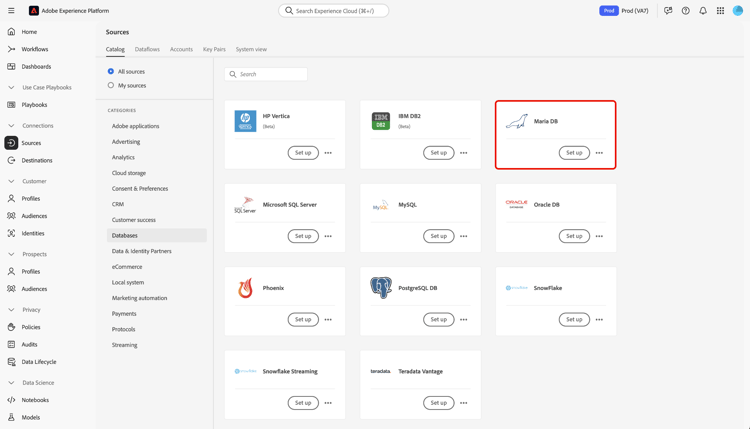Click Set up for SnowFlake
The image size is (750, 429).
point(574,319)
